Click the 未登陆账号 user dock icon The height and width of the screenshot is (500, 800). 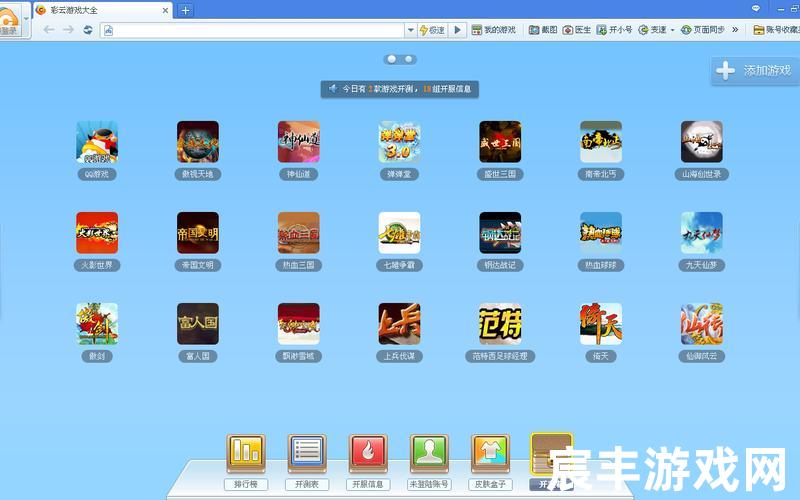tap(429, 453)
